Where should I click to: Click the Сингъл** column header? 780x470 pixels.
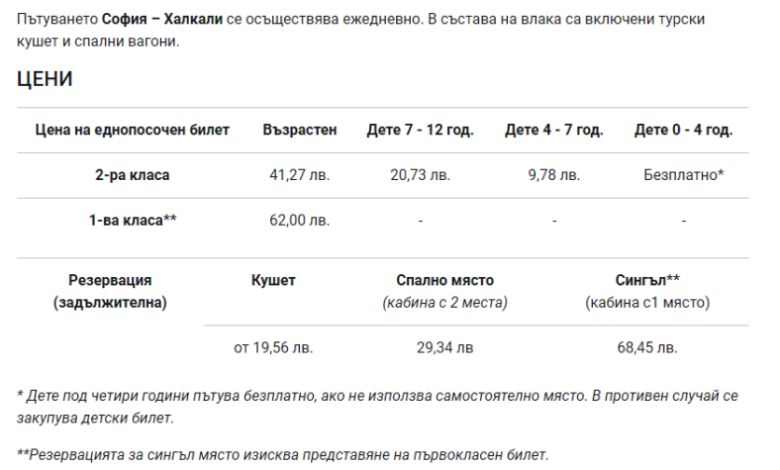click(x=647, y=281)
